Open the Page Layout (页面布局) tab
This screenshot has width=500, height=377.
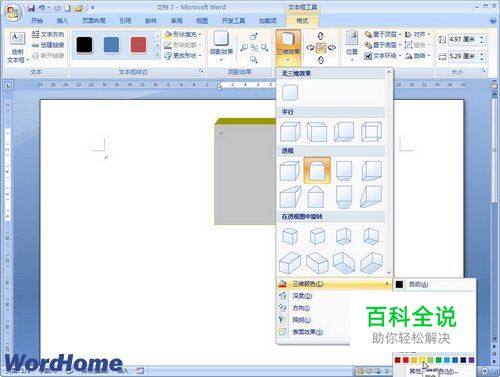tap(94, 21)
